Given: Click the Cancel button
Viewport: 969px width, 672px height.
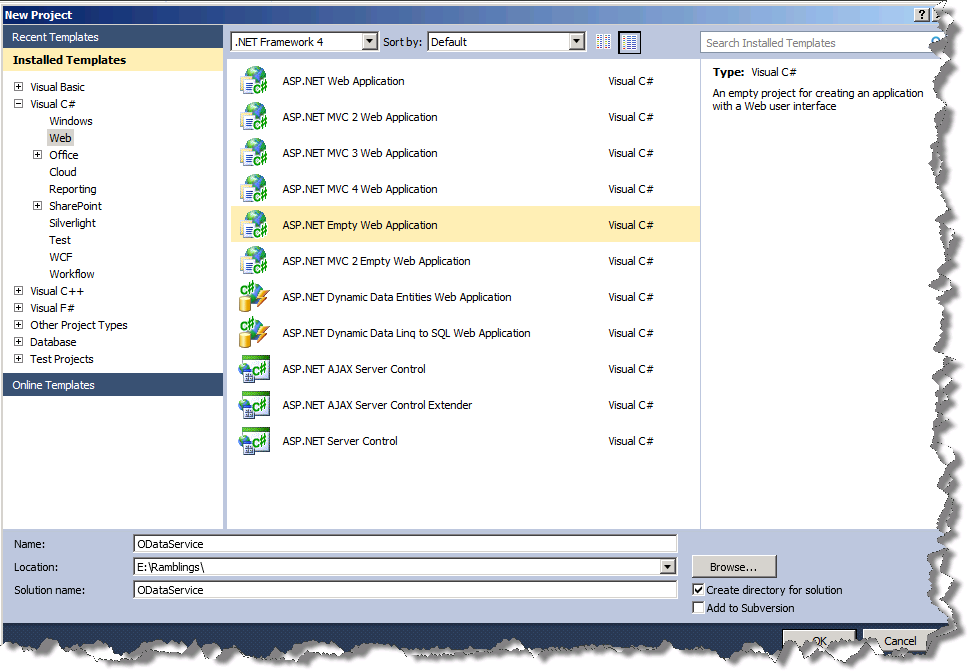Looking at the screenshot, I should (x=900, y=641).
